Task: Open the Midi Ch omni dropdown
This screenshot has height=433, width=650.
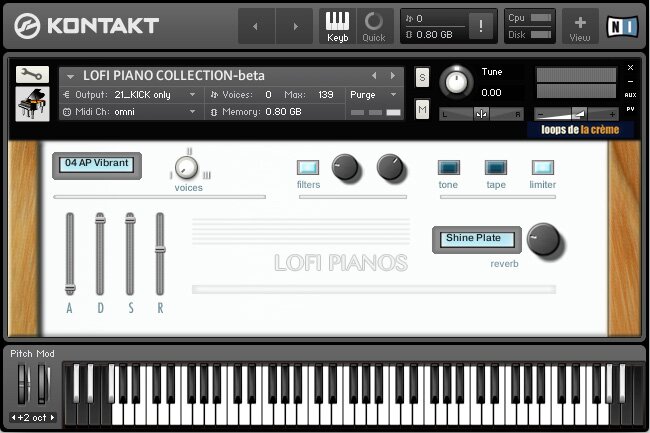Action: click(134, 111)
